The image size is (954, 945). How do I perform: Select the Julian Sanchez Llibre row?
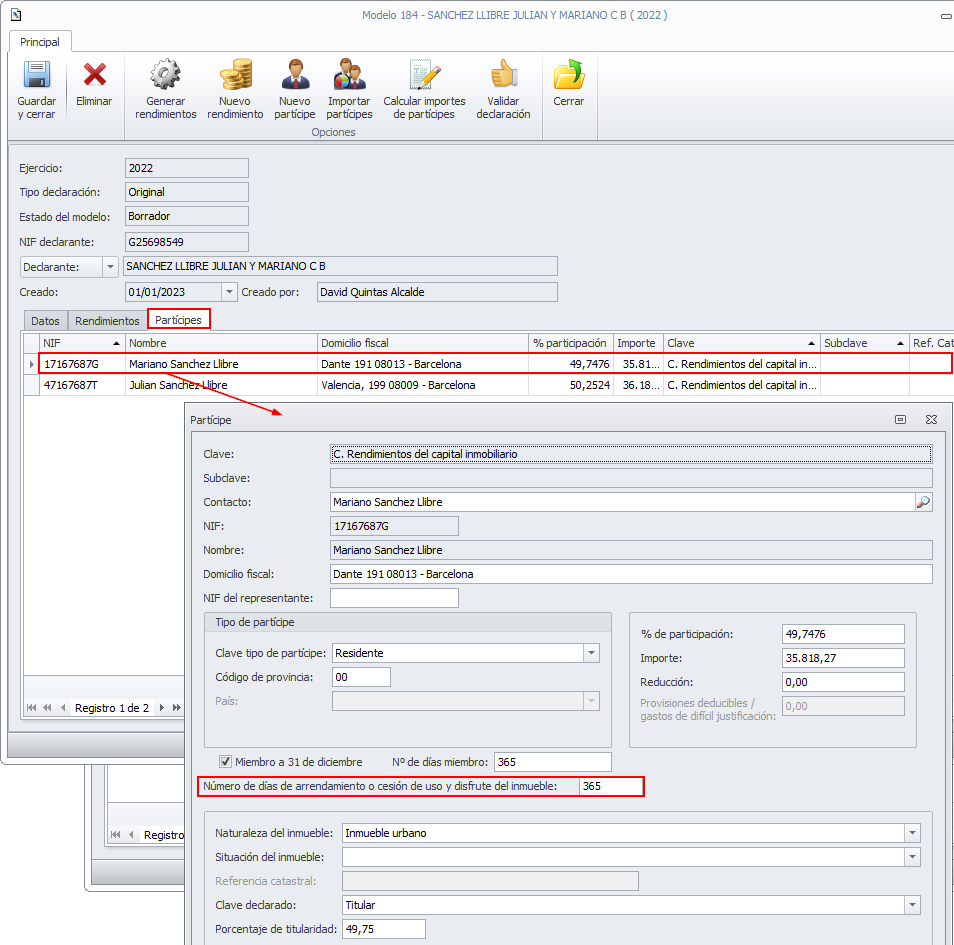[487, 385]
